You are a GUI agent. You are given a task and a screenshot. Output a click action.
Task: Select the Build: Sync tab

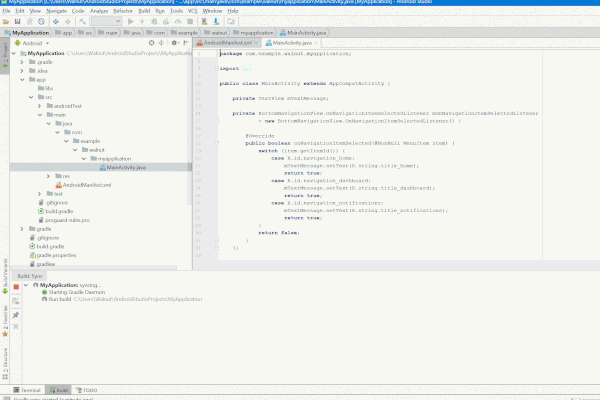29,276
